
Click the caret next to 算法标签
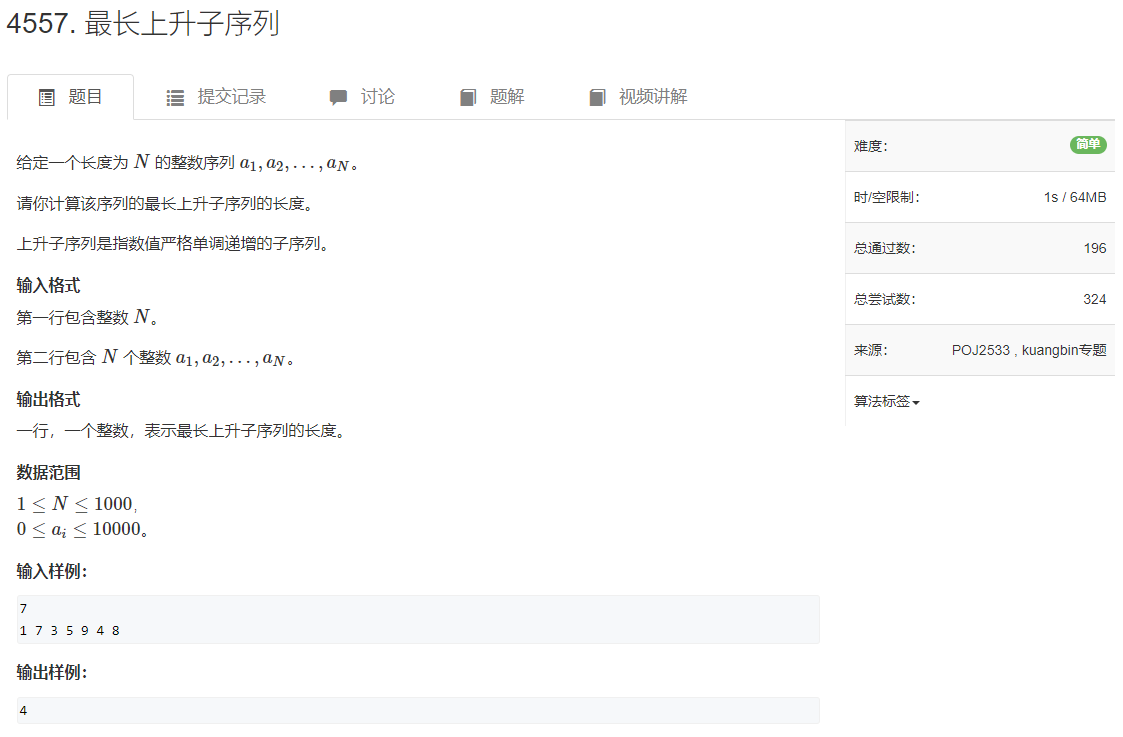pos(916,403)
